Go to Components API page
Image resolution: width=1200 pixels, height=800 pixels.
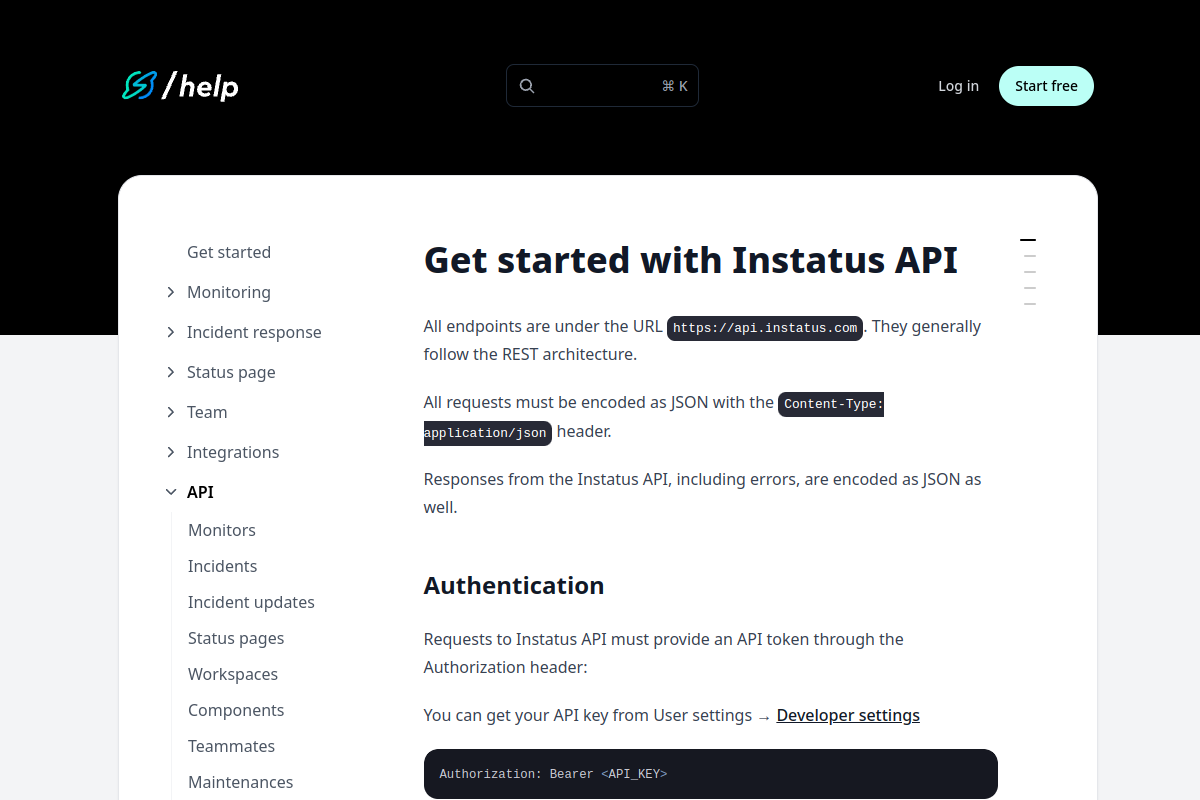pos(236,710)
